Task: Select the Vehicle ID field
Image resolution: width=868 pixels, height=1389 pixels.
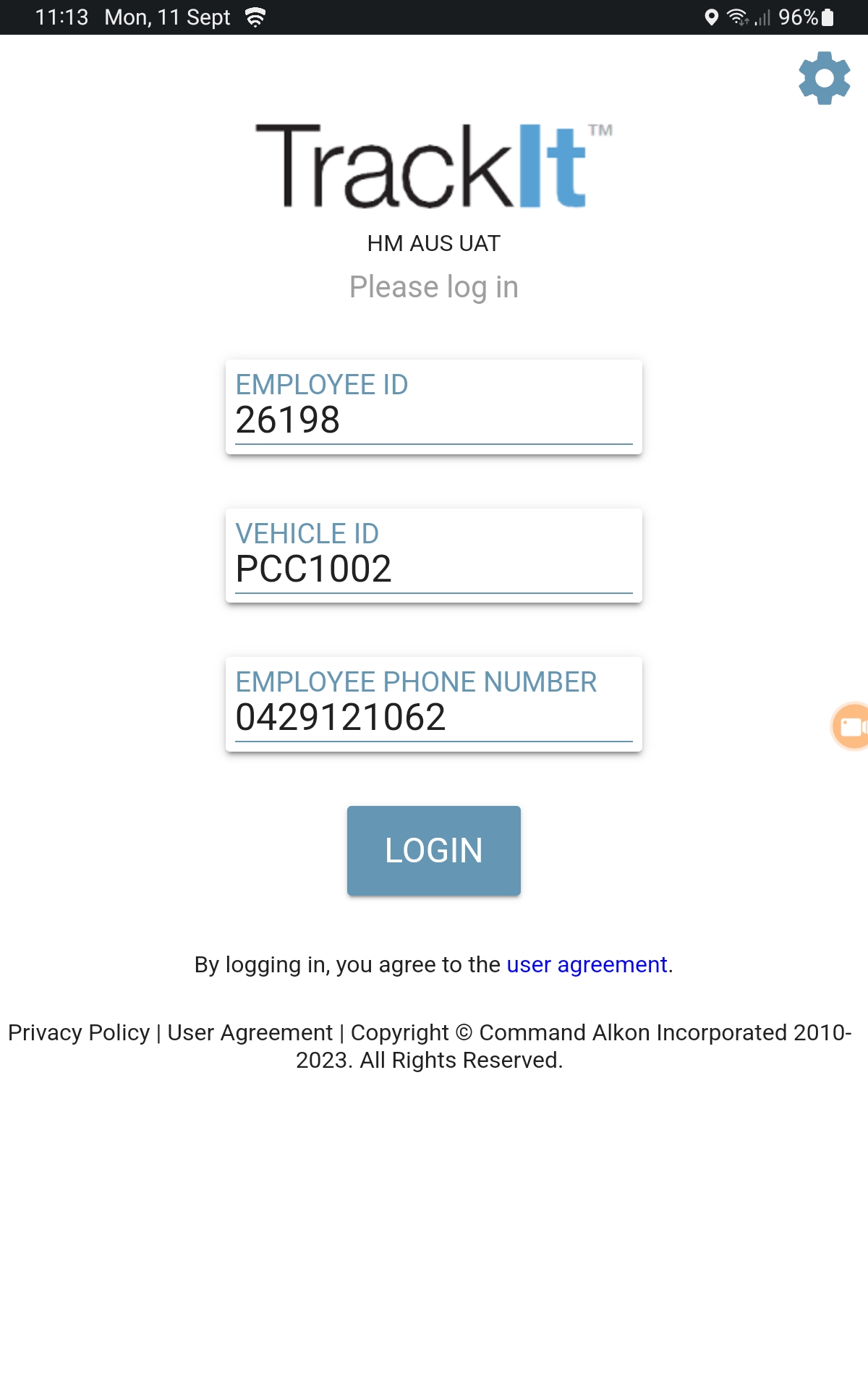Action: coord(433,569)
